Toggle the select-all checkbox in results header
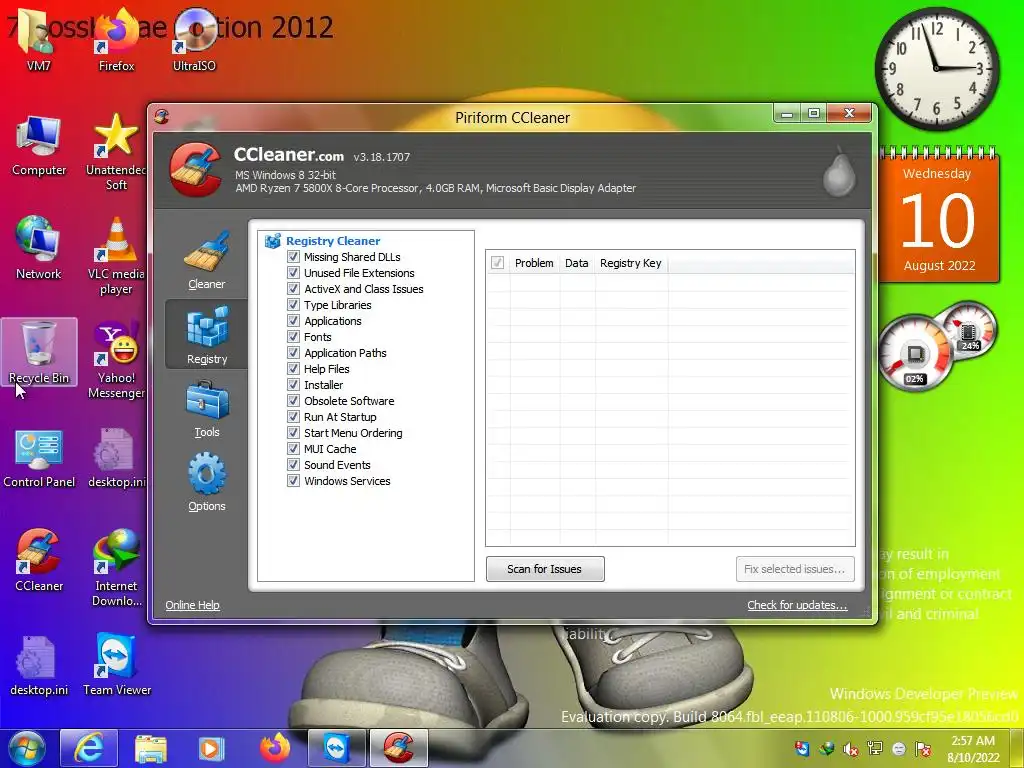The image size is (1024, 768). click(x=498, y=263)
